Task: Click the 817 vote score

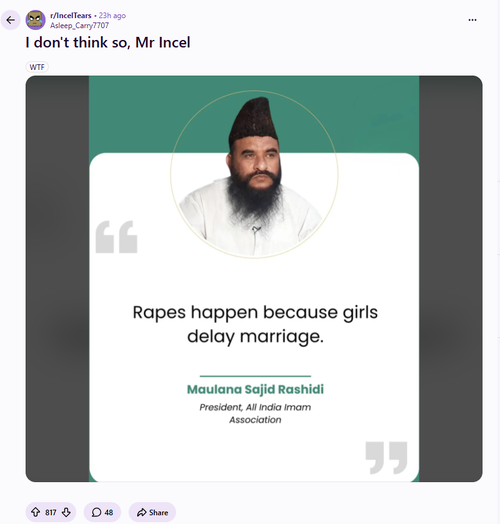Action: [x=51, y=512]
